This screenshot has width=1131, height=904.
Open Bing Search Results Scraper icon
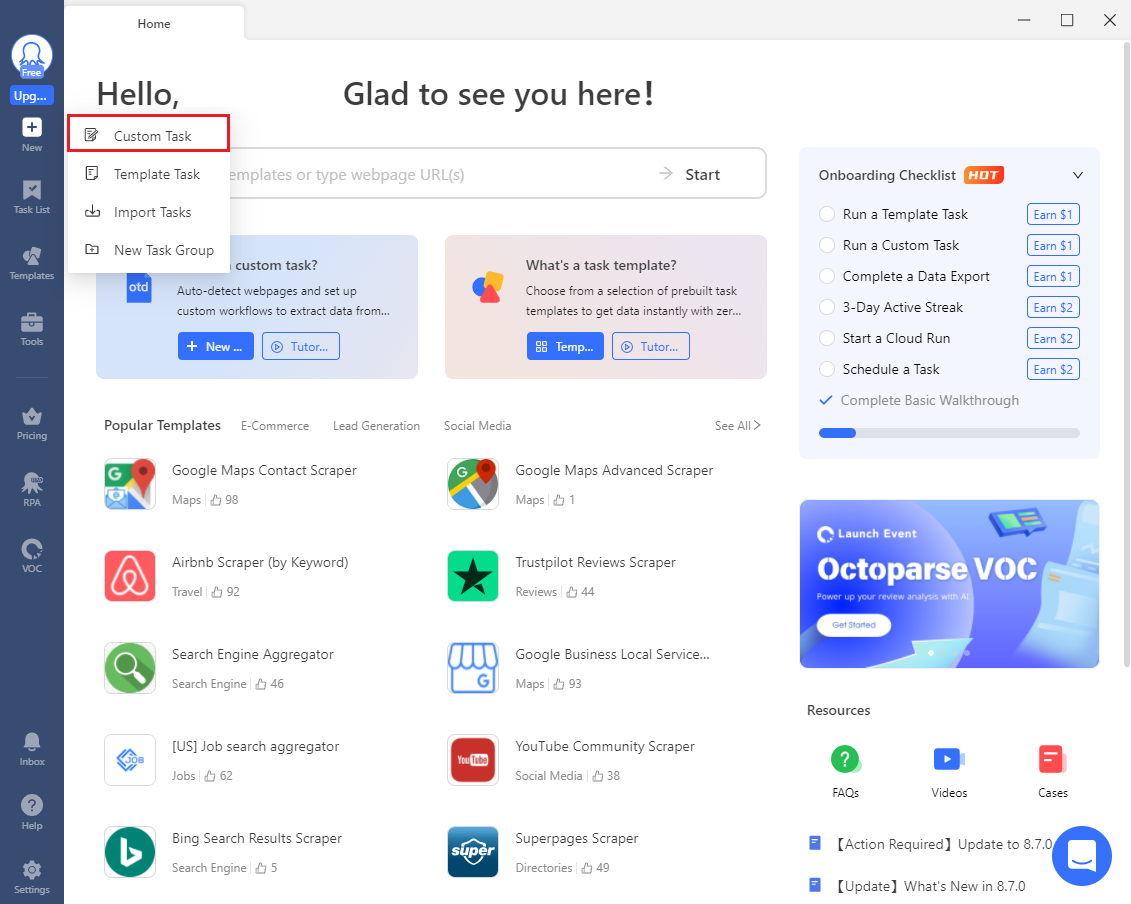tap(130, 852)
